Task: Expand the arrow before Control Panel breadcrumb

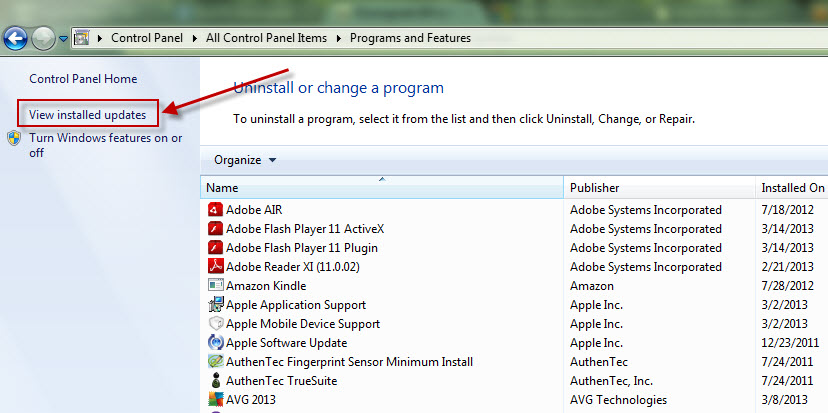Action: (100, 39)
